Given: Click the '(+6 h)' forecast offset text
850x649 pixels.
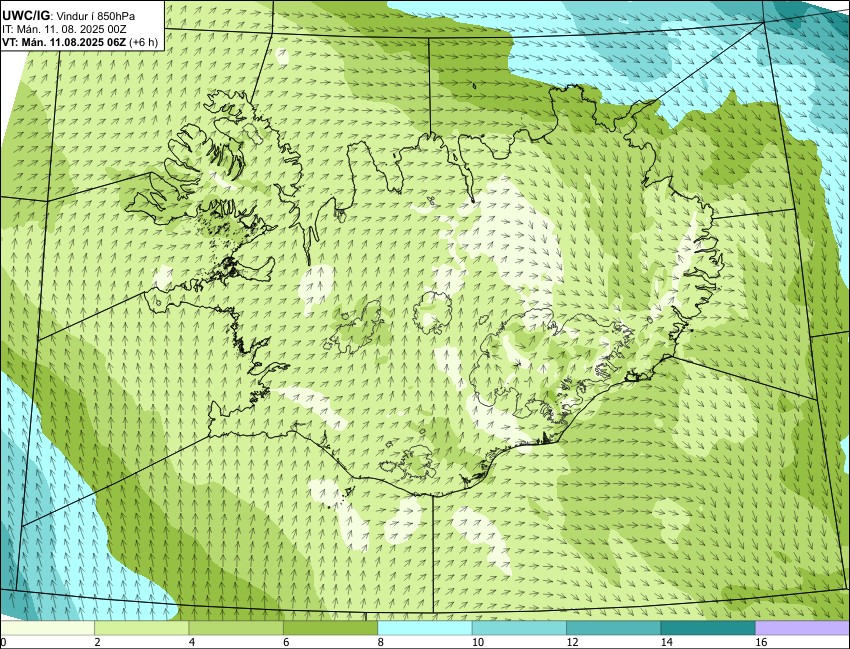Looking at the screenshot, I should point(144,42).
